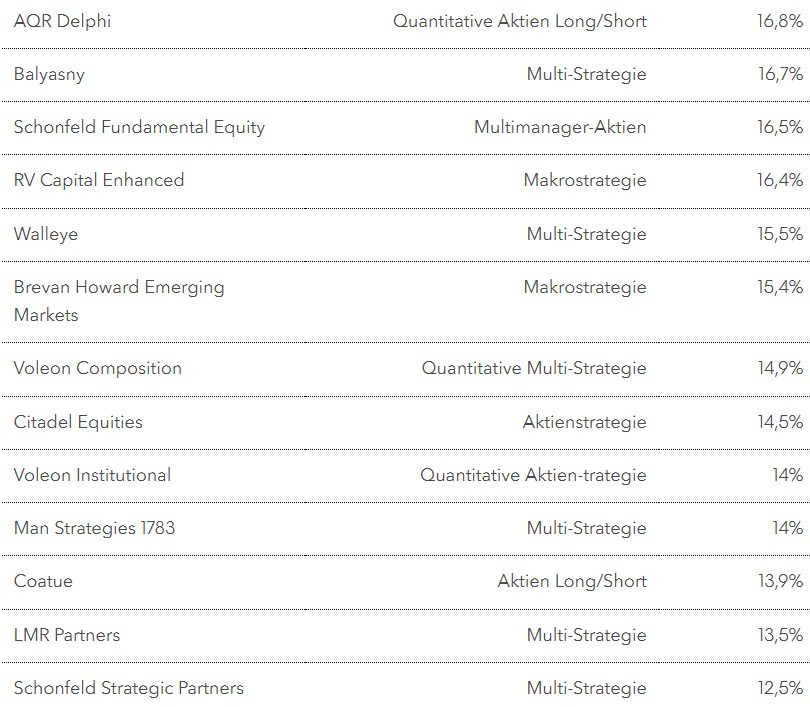Click Voleon Composition fund name
Screen dimensions: 810x707
pos(98,368)
